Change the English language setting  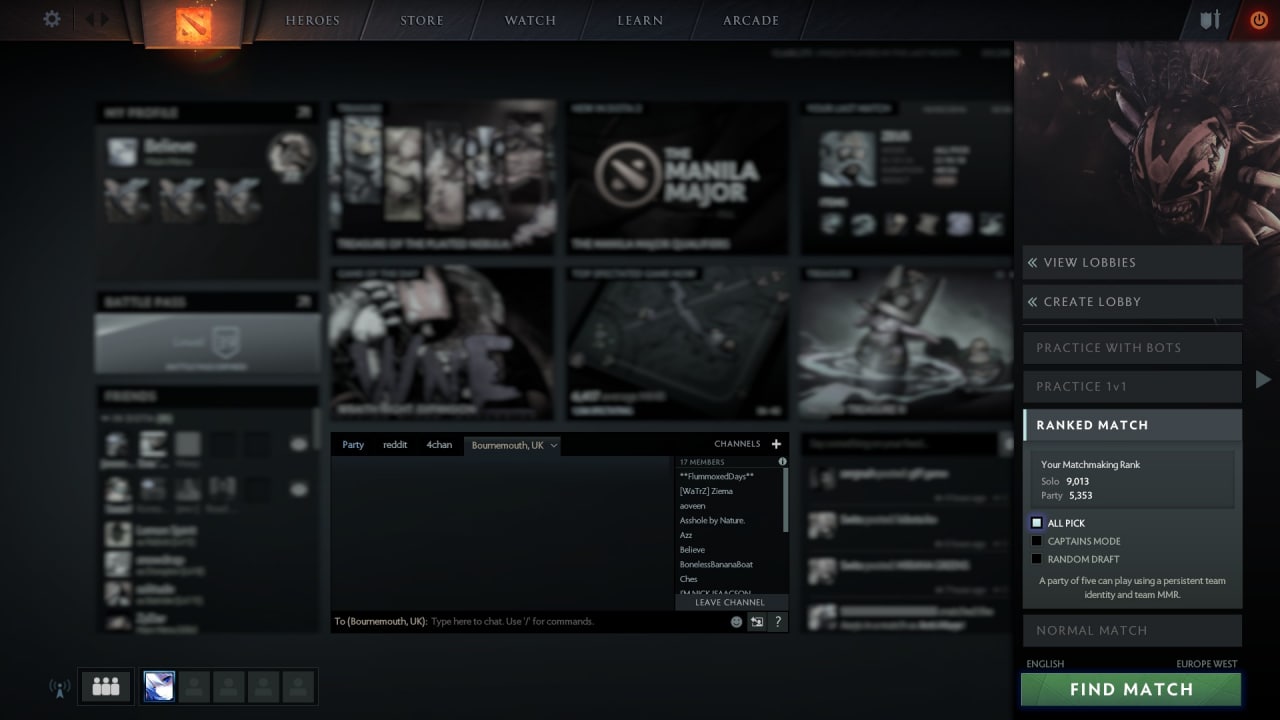(1045, 664)
